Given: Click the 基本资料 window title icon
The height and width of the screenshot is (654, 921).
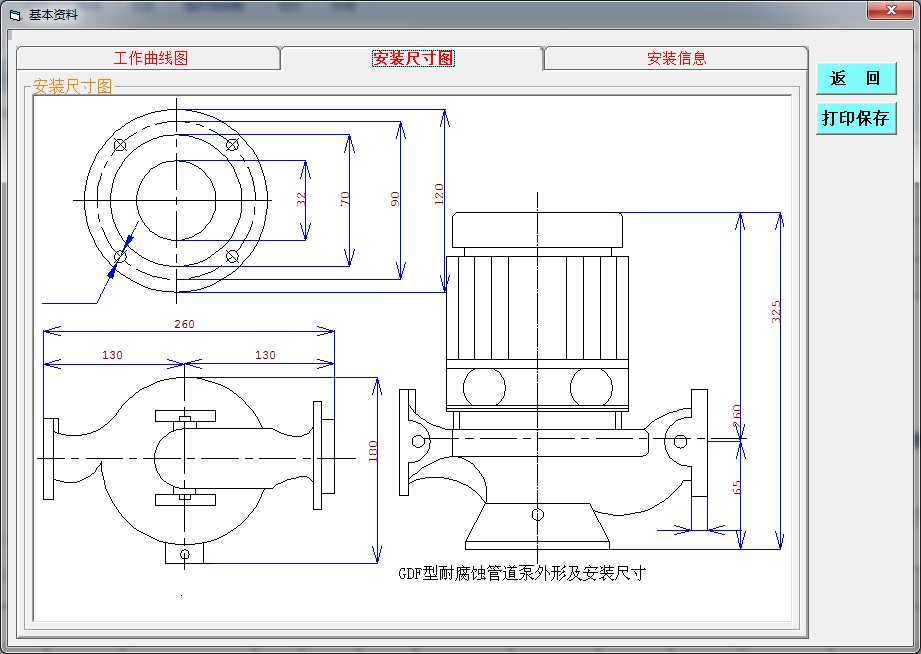Looking at the screenshot, I should point(15,15).
